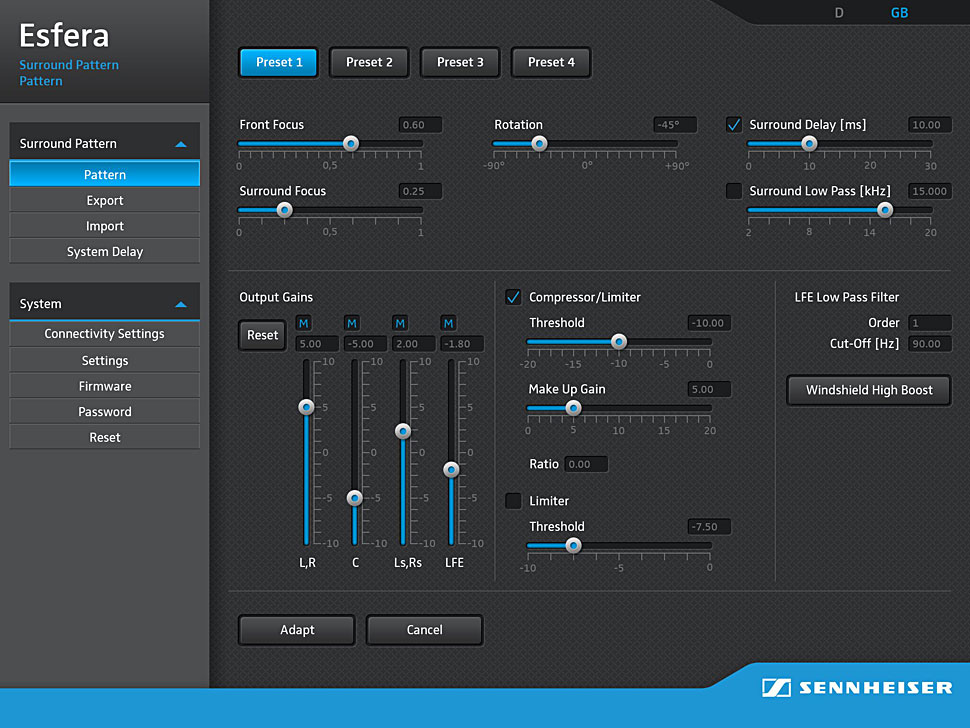This screenshot has width=970, height=728.
Task: Open the Connectivity Settings menu item
Action: click(x=105, y=334)
